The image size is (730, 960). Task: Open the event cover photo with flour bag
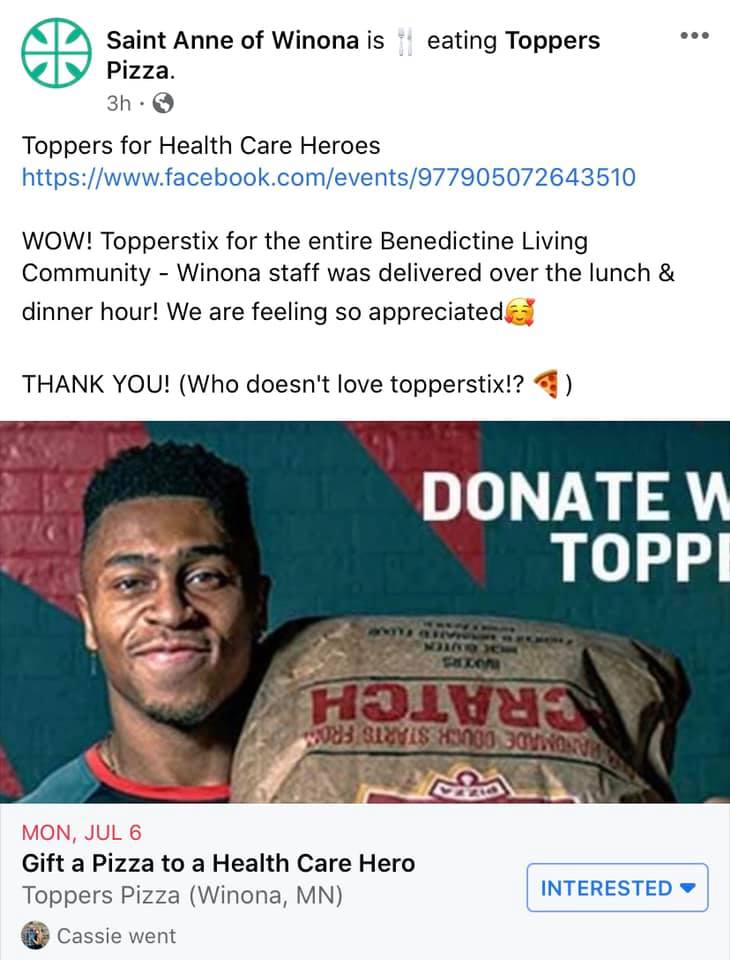(x=365, y=612)
